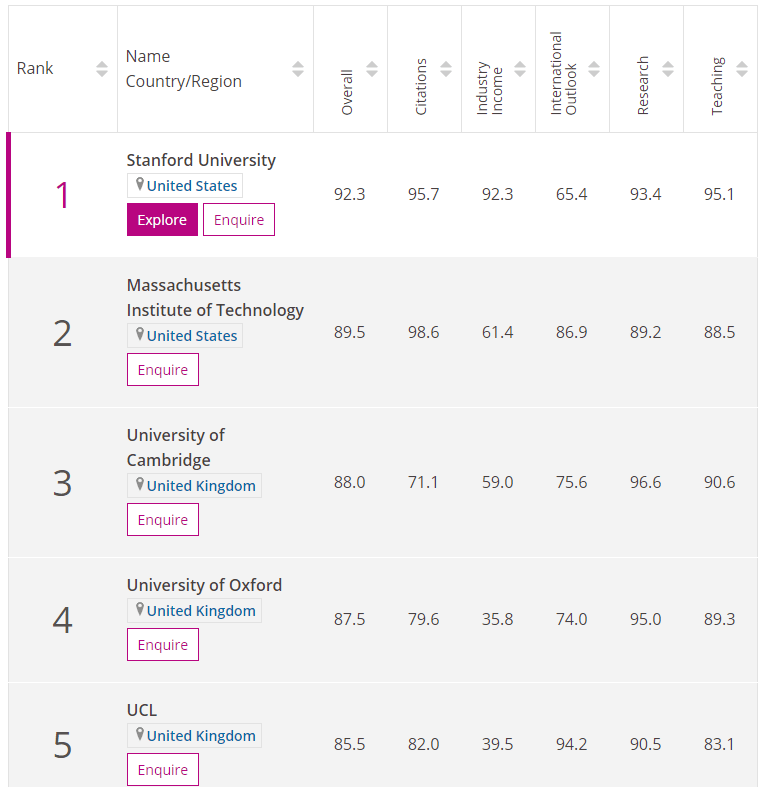Click United Kingdom tag under Oxford

200,611
